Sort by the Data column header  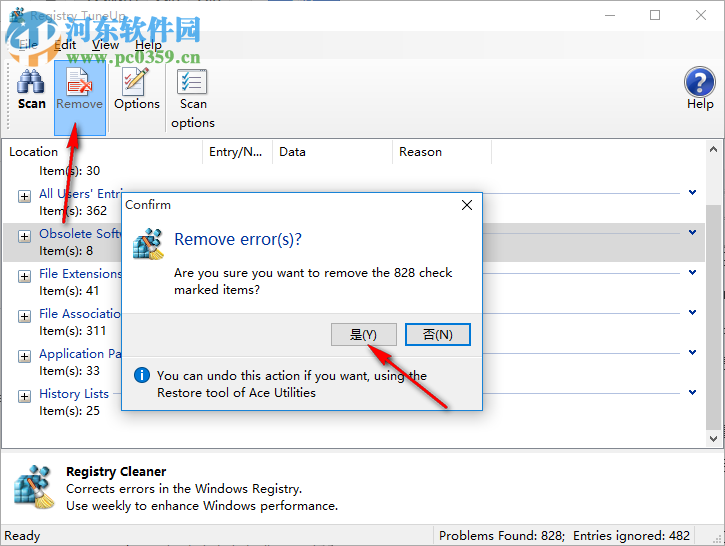click(x=332, y=152)
